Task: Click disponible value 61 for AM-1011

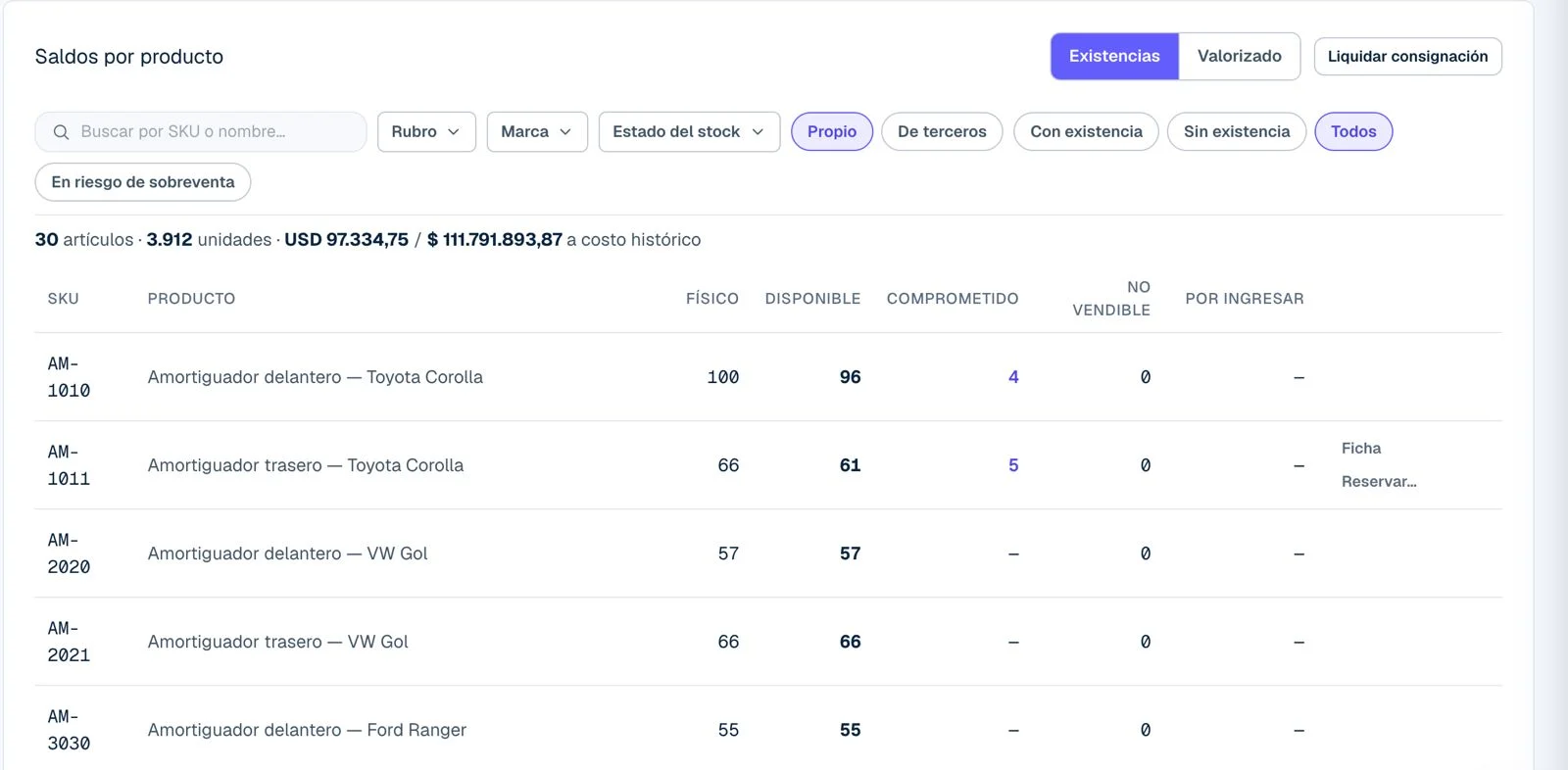Action: pos(850,465)
